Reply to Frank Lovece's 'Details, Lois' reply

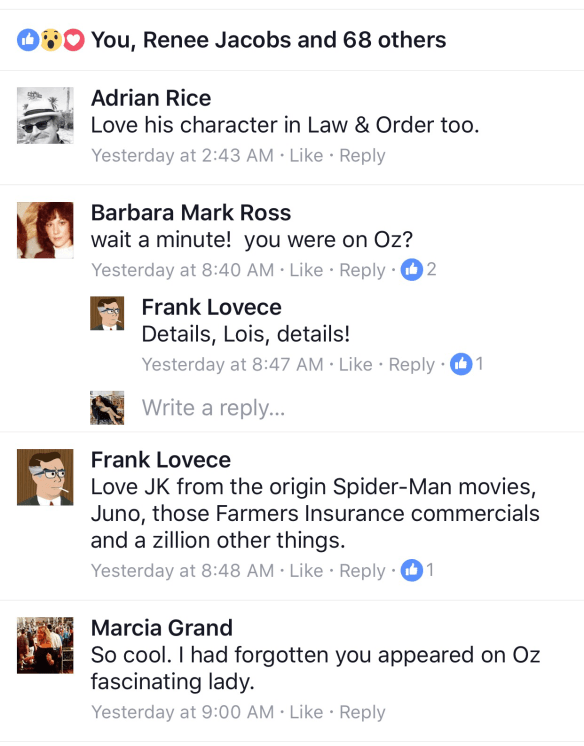coord(412,365)
